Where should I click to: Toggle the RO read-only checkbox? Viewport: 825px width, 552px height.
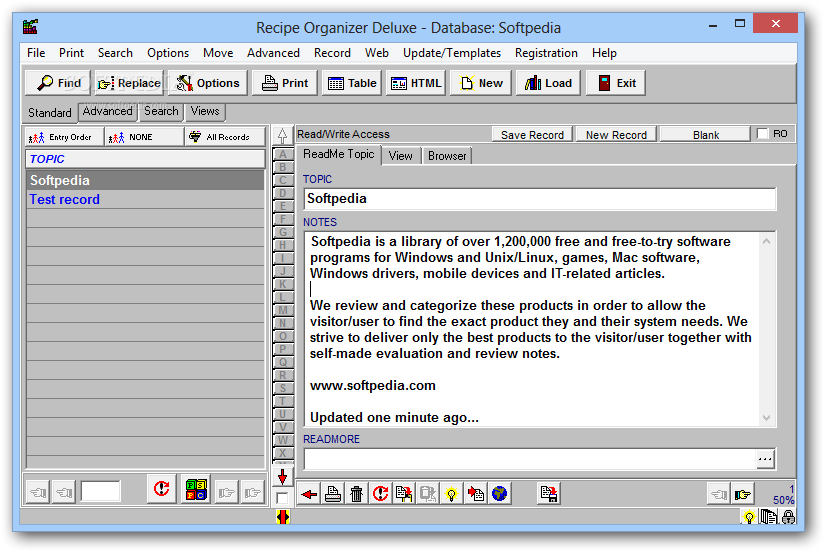[762, 134]
